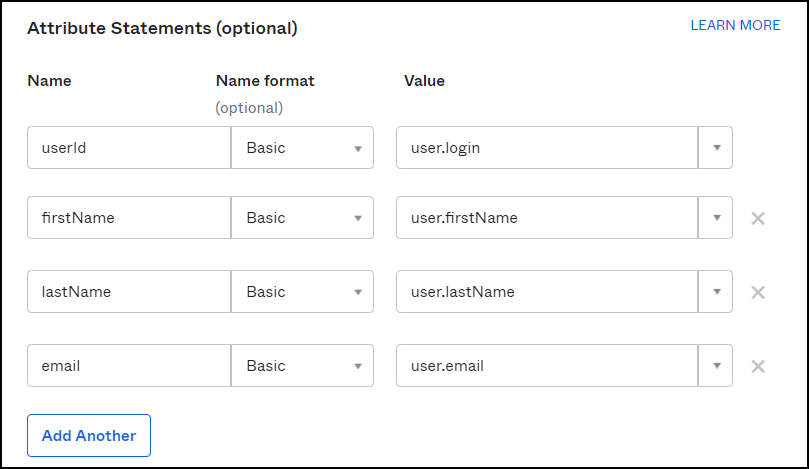Expand value options arrow for user.email
Viewport: 809px width, 469px height.
coord(716,366)
